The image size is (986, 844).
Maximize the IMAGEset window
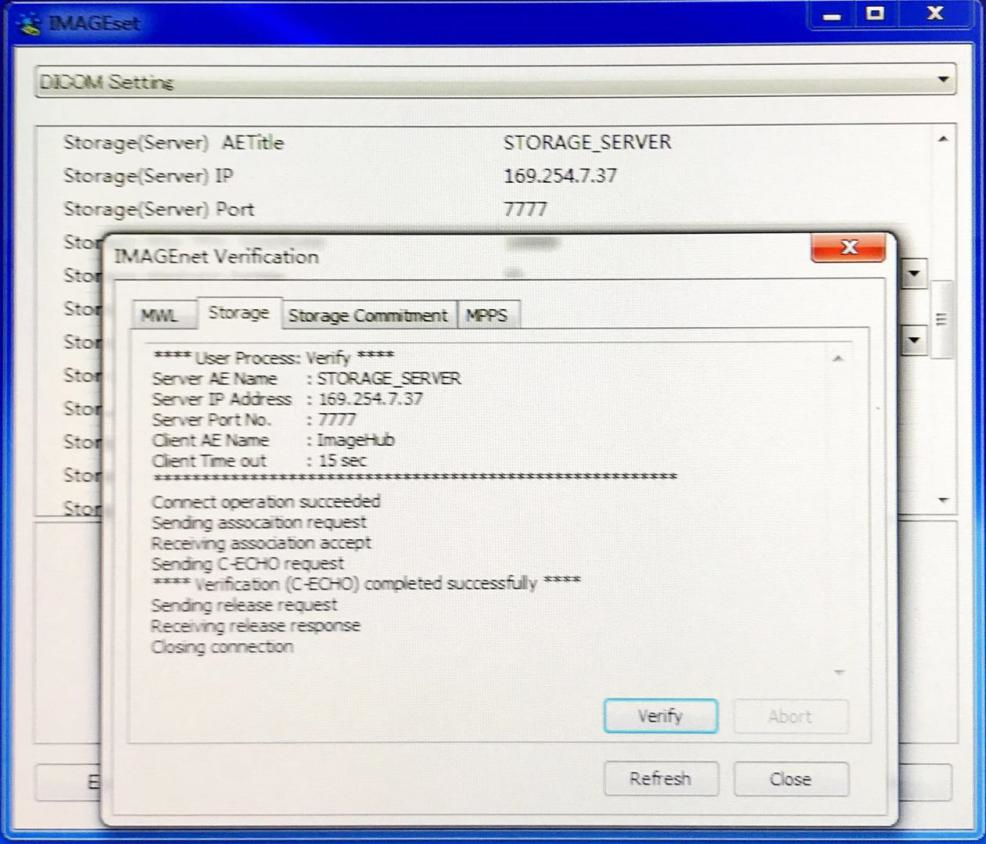(x=875, y=14)
